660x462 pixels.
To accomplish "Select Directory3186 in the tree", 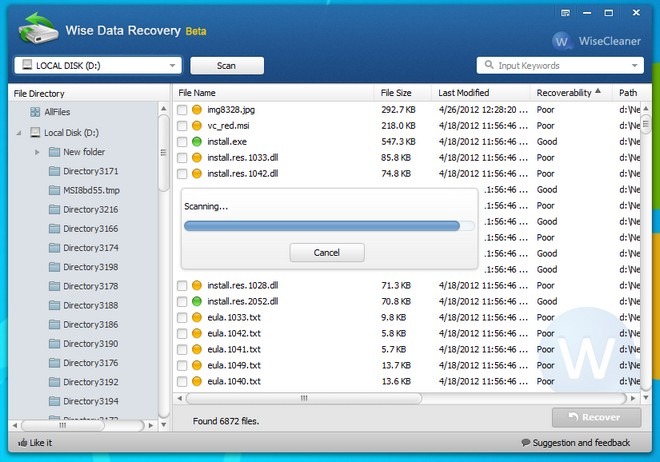I will 90,324.
